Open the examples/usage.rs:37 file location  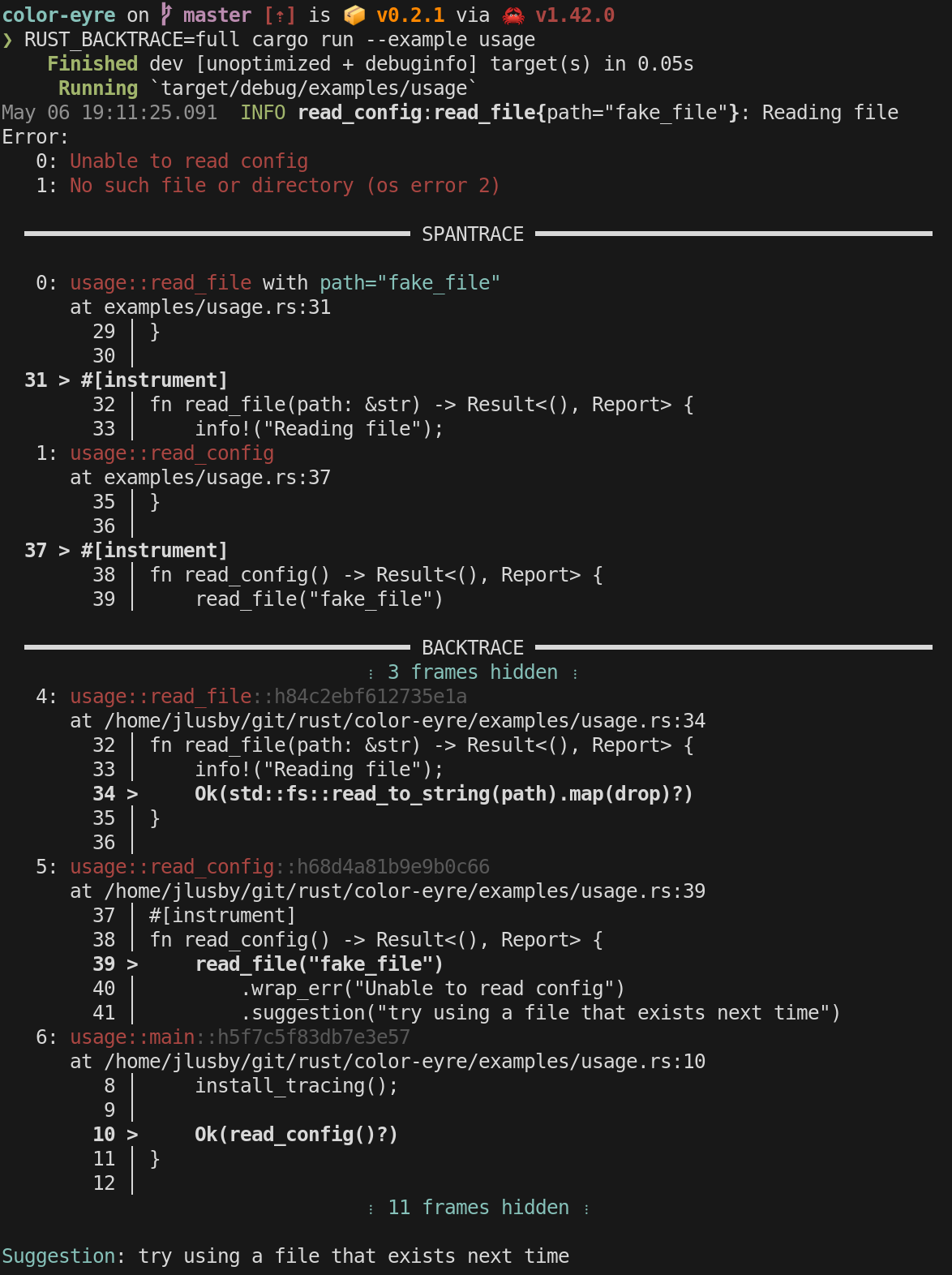[217, 478]
